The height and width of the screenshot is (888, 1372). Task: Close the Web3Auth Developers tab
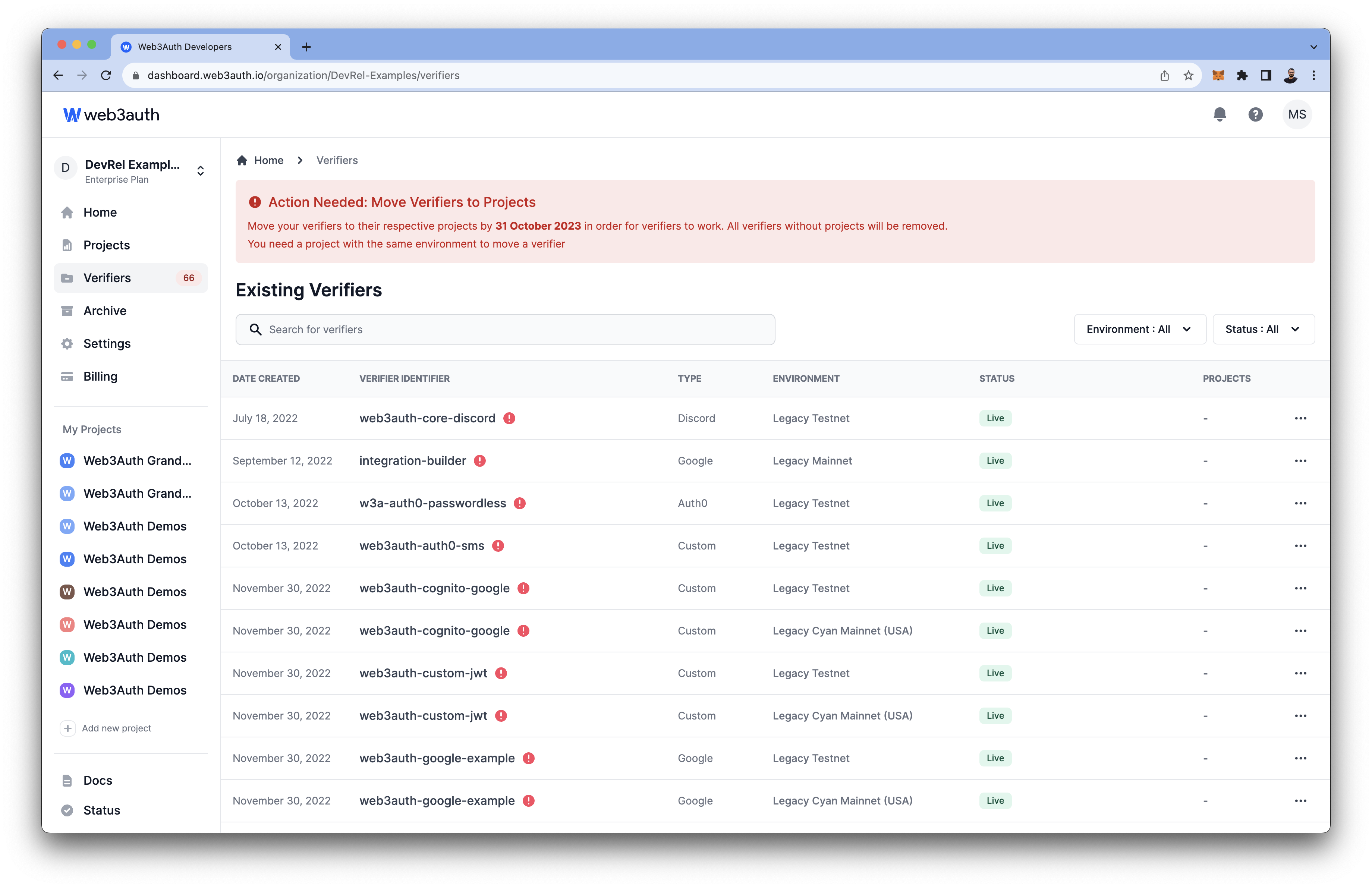point(278,47)
